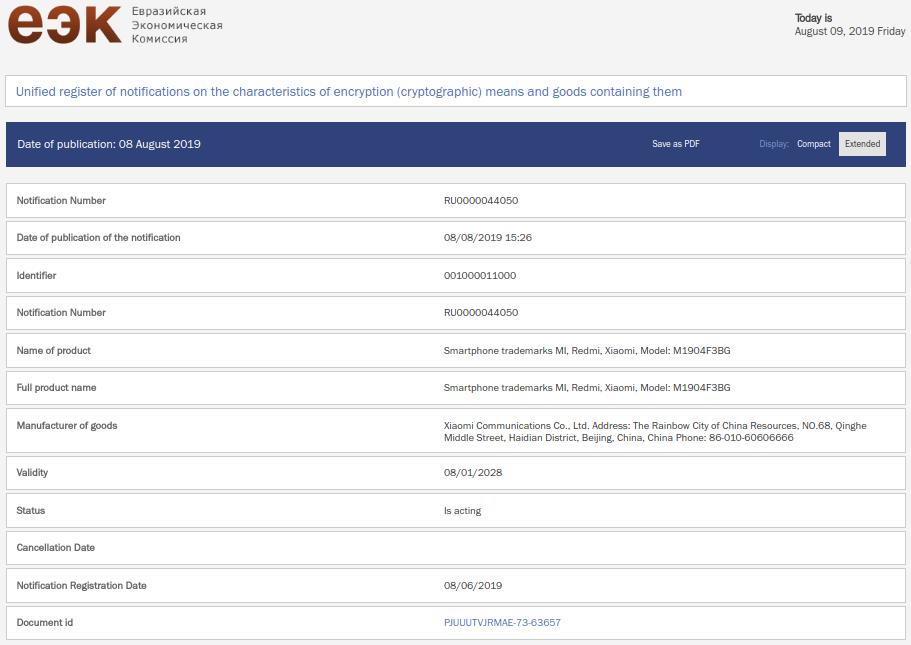Open document link PJUUUTVJRMAE-73-63657
911x645 pixels.
[x=502, y=623]
